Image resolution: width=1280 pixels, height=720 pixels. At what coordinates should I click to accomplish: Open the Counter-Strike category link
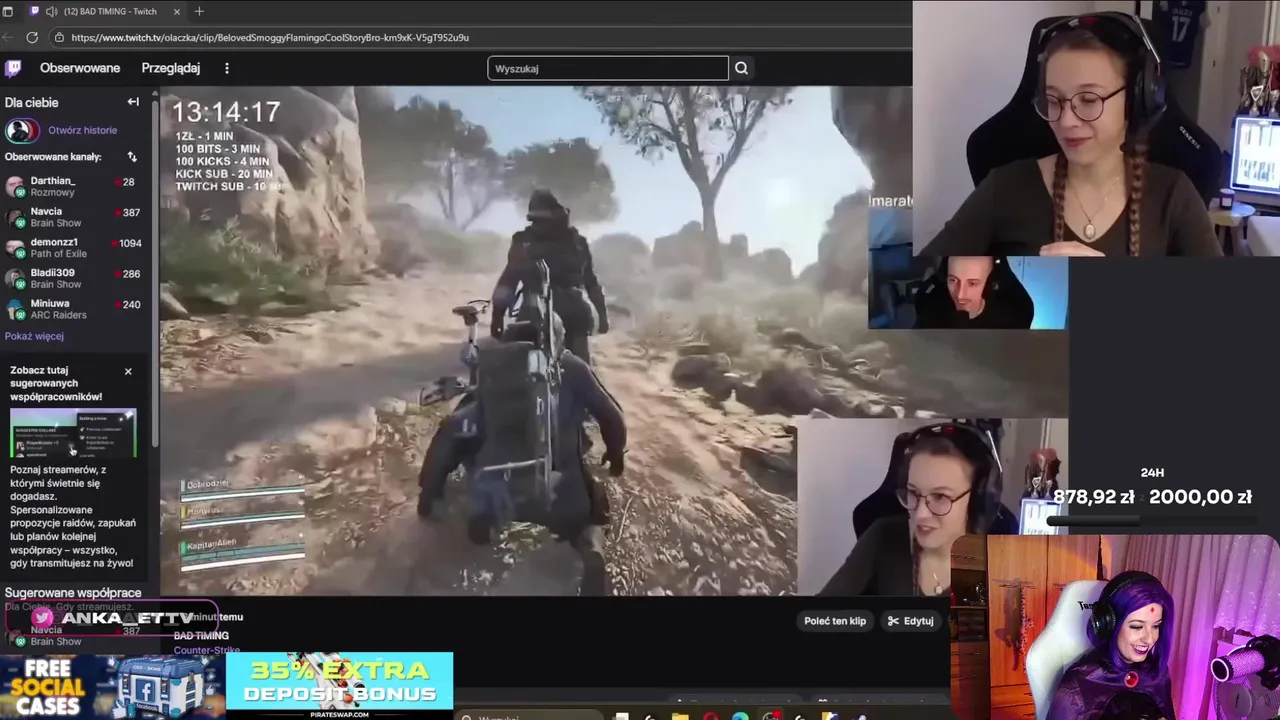click(207, 650)
